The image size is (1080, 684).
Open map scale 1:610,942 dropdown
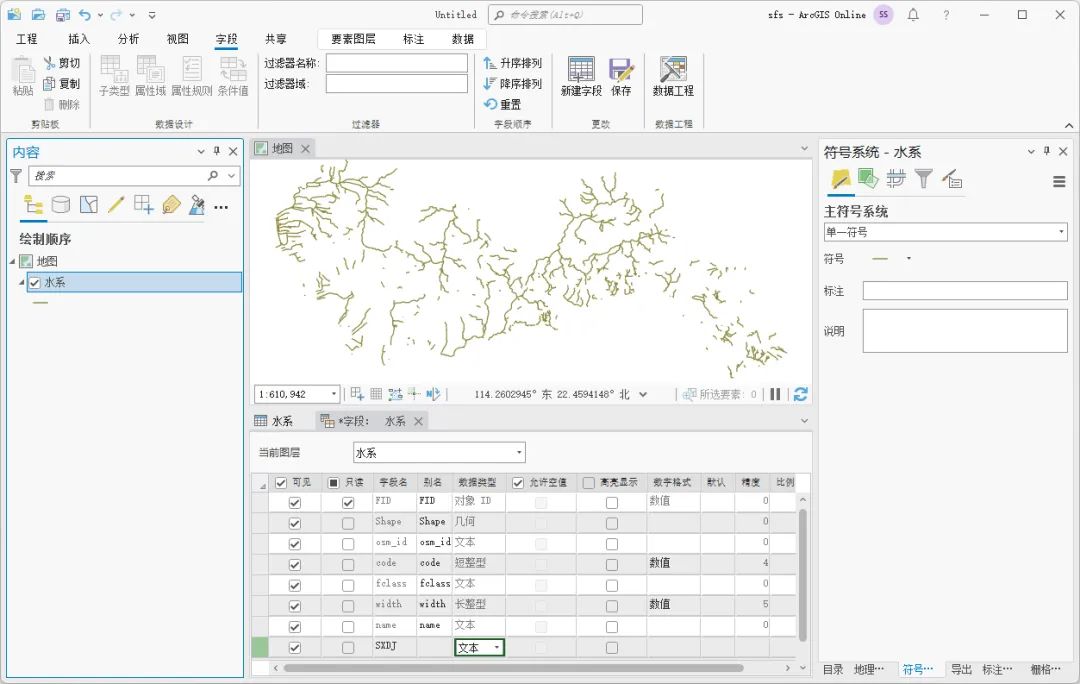click(x=334, y=394)
